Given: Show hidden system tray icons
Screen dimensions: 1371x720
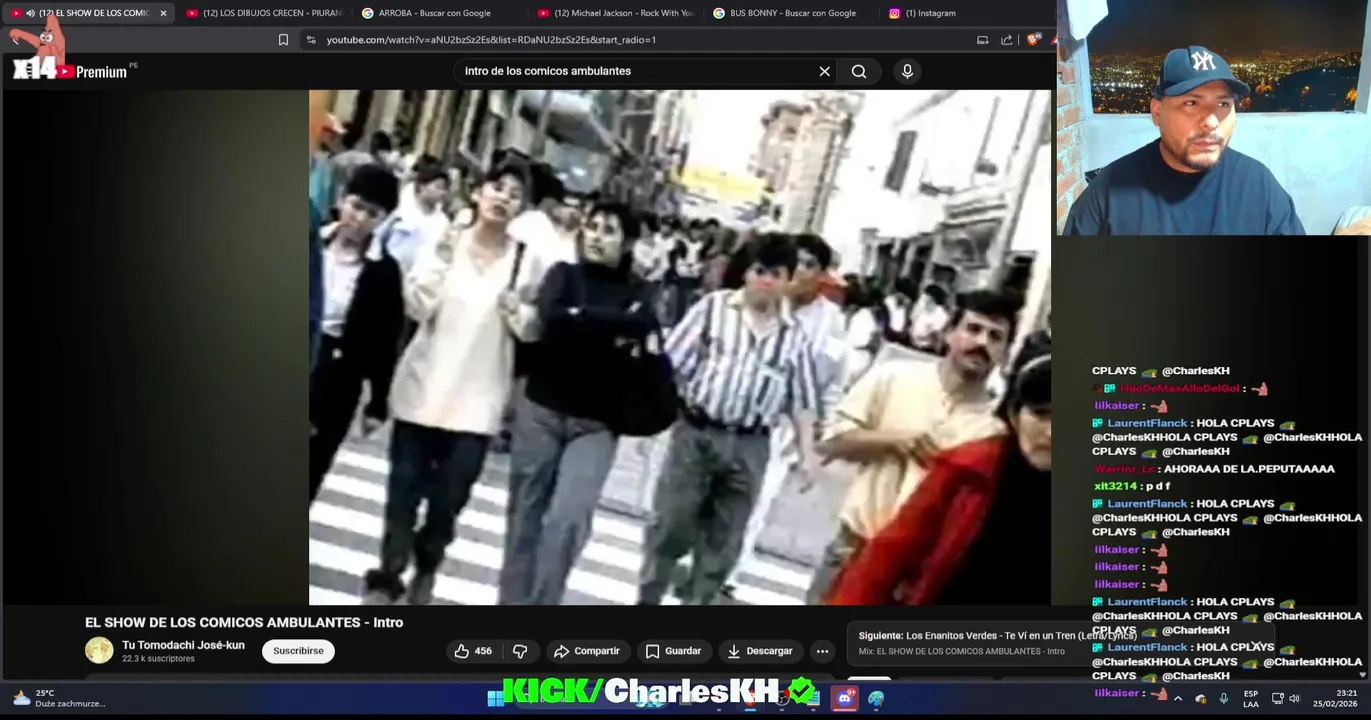Looking at the screenshot, I should (1178, 698).
